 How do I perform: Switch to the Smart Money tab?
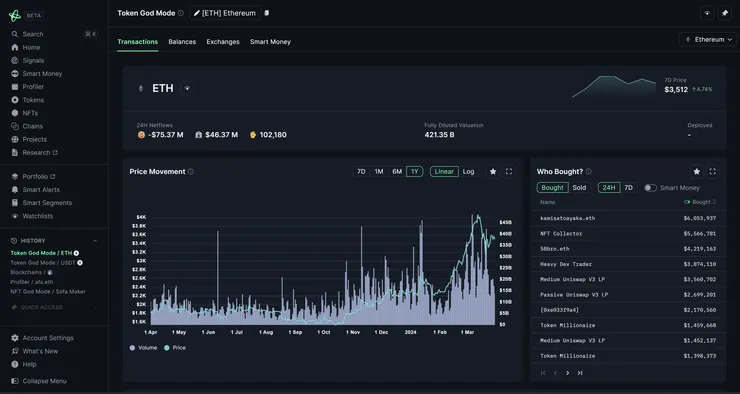click(270, 42)
